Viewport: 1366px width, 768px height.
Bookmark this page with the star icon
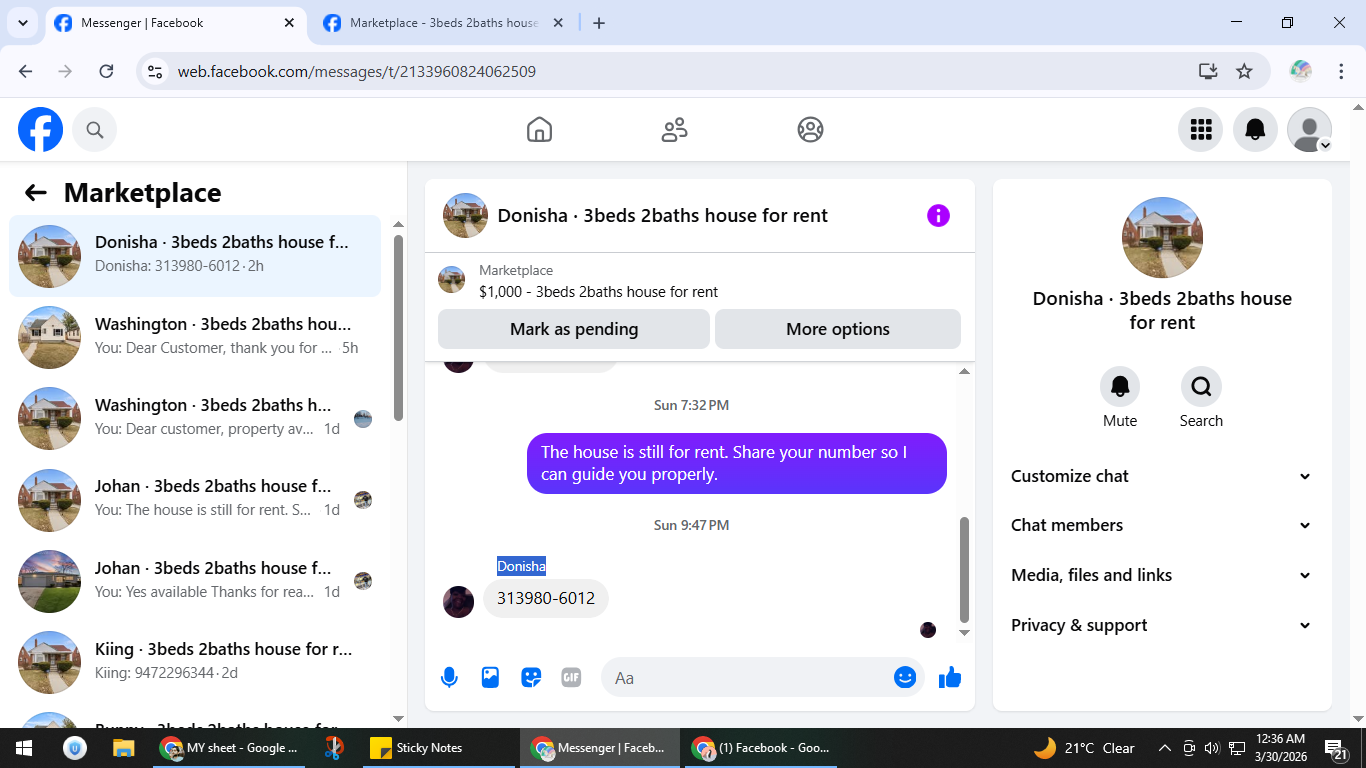[1244, 71]
